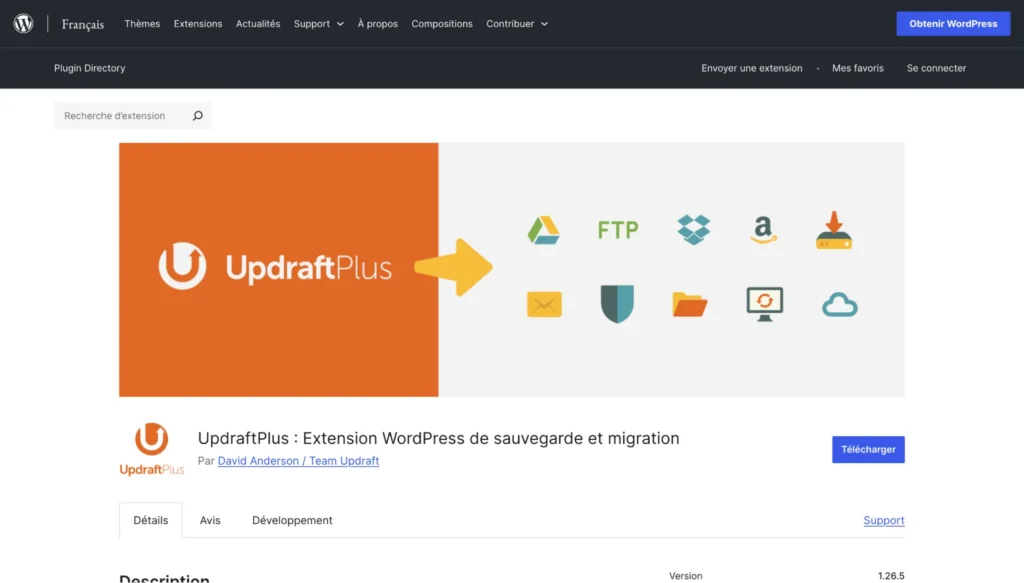The width and height of the screenshot is (1024, 583).
Task: Click the UpdraftPlus circular logo in banner
Action: [x=182, y=266]
